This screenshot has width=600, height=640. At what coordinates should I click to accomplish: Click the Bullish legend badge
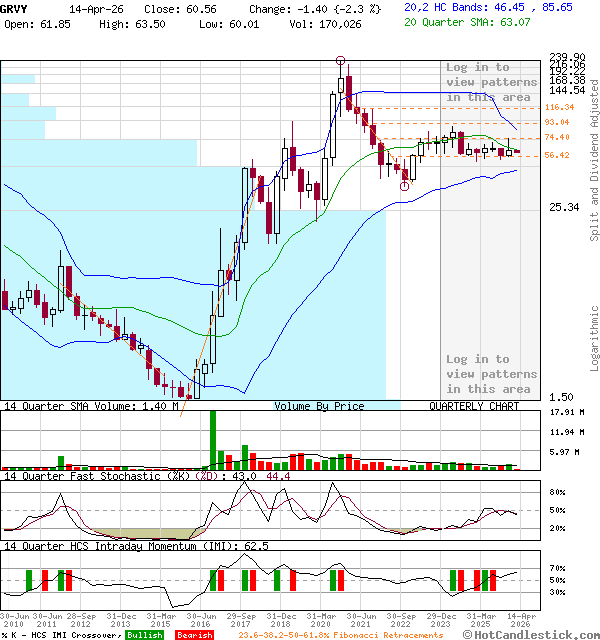[x=144, y=634]
